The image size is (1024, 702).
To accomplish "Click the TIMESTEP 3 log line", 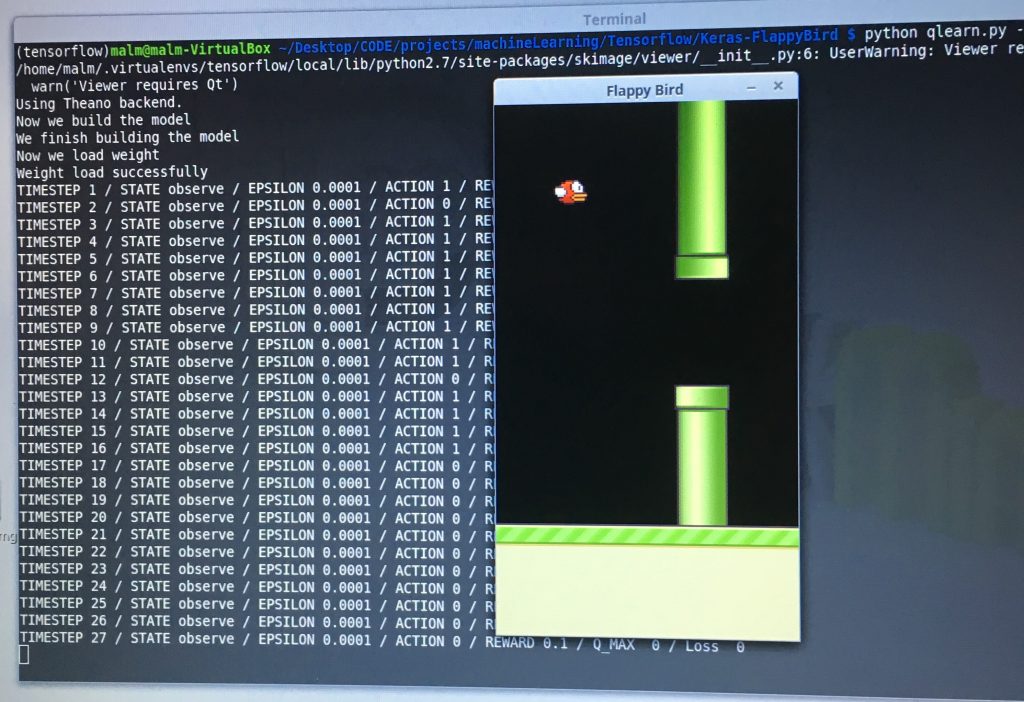I will pyautogui.click(x=255, y=223).
